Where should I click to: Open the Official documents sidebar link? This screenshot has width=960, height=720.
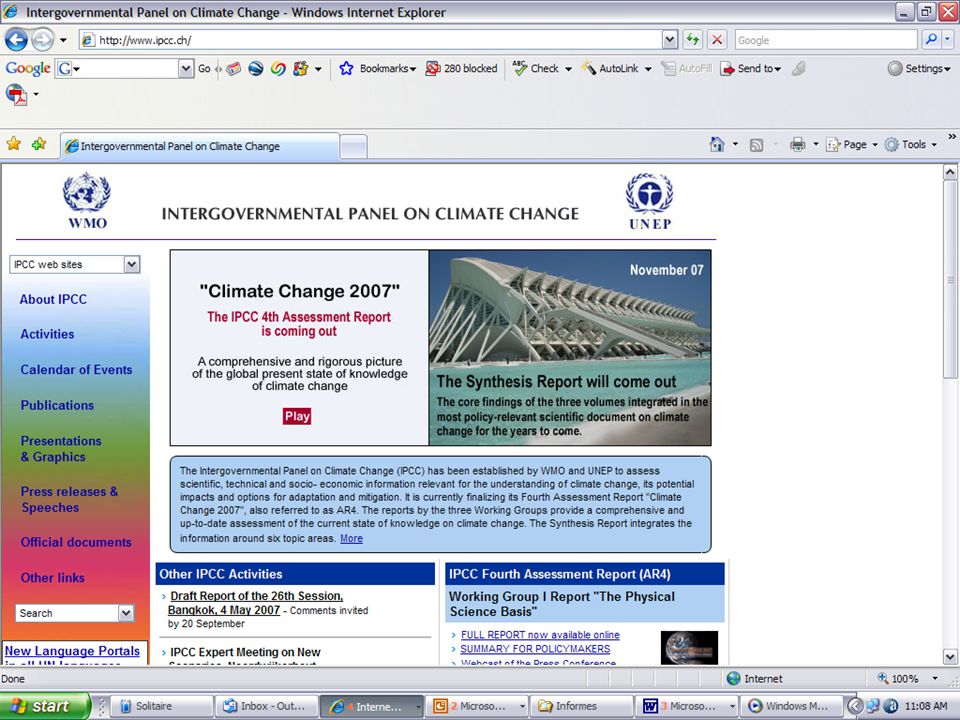[x=76, y=542]
